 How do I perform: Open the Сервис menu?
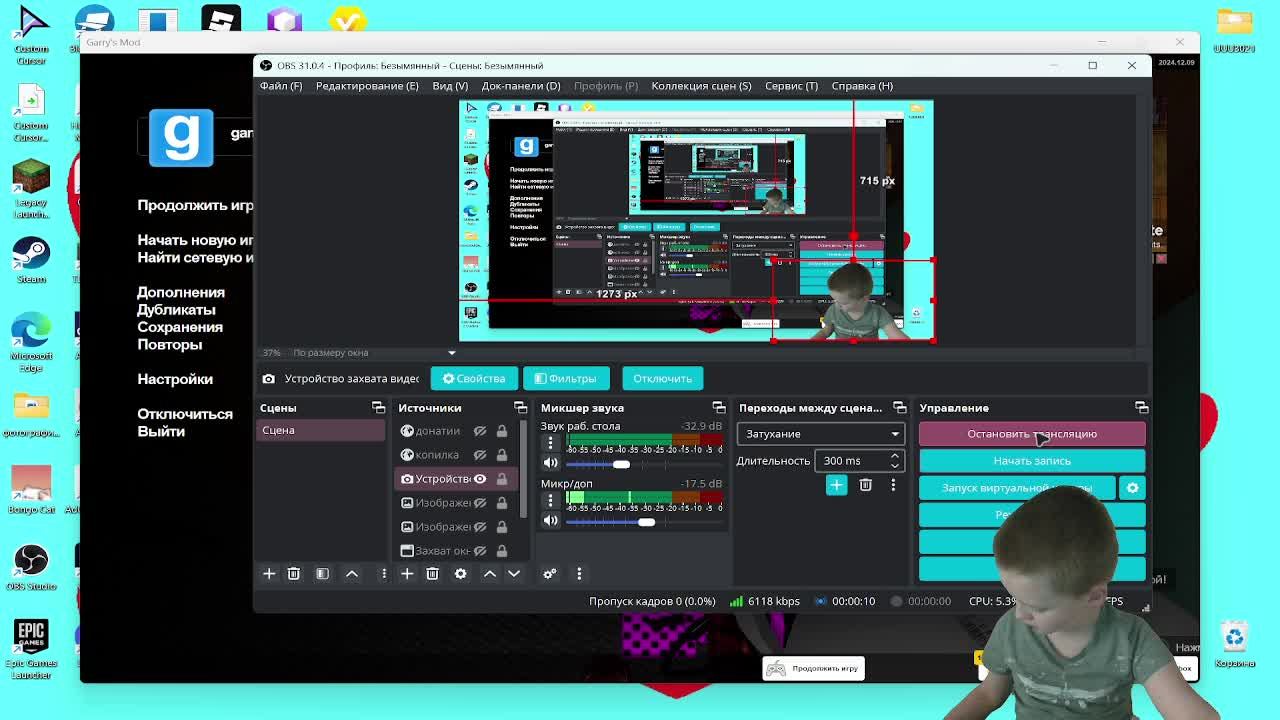tap(791, 86)
